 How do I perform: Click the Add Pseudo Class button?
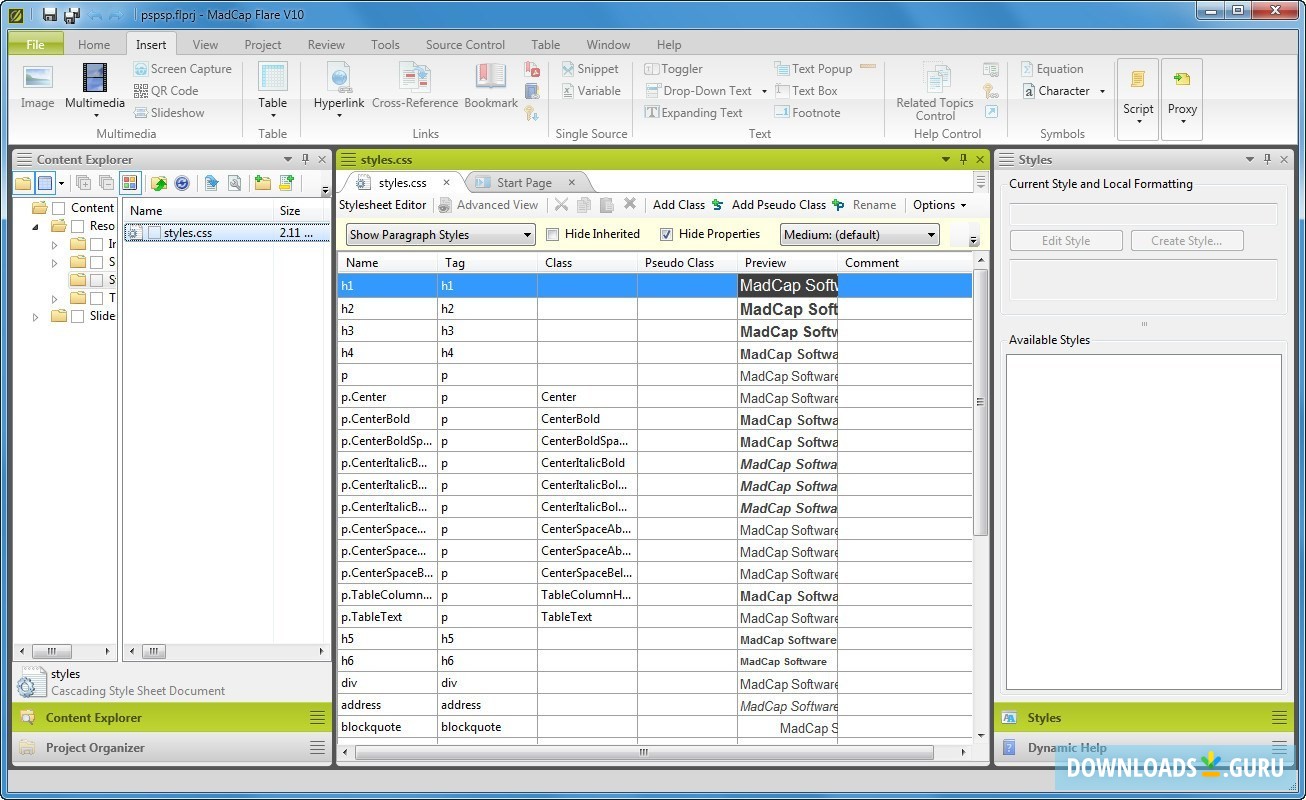778,205
